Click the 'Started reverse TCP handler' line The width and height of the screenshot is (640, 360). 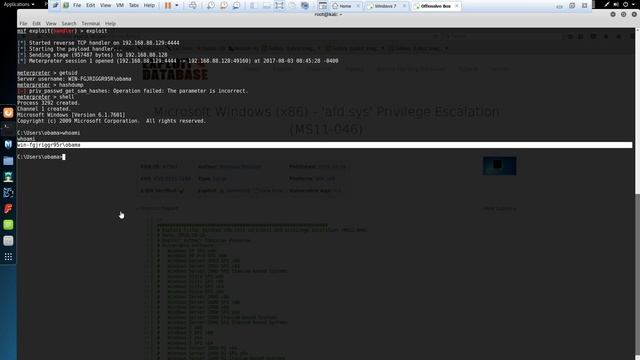click(98, 43)
